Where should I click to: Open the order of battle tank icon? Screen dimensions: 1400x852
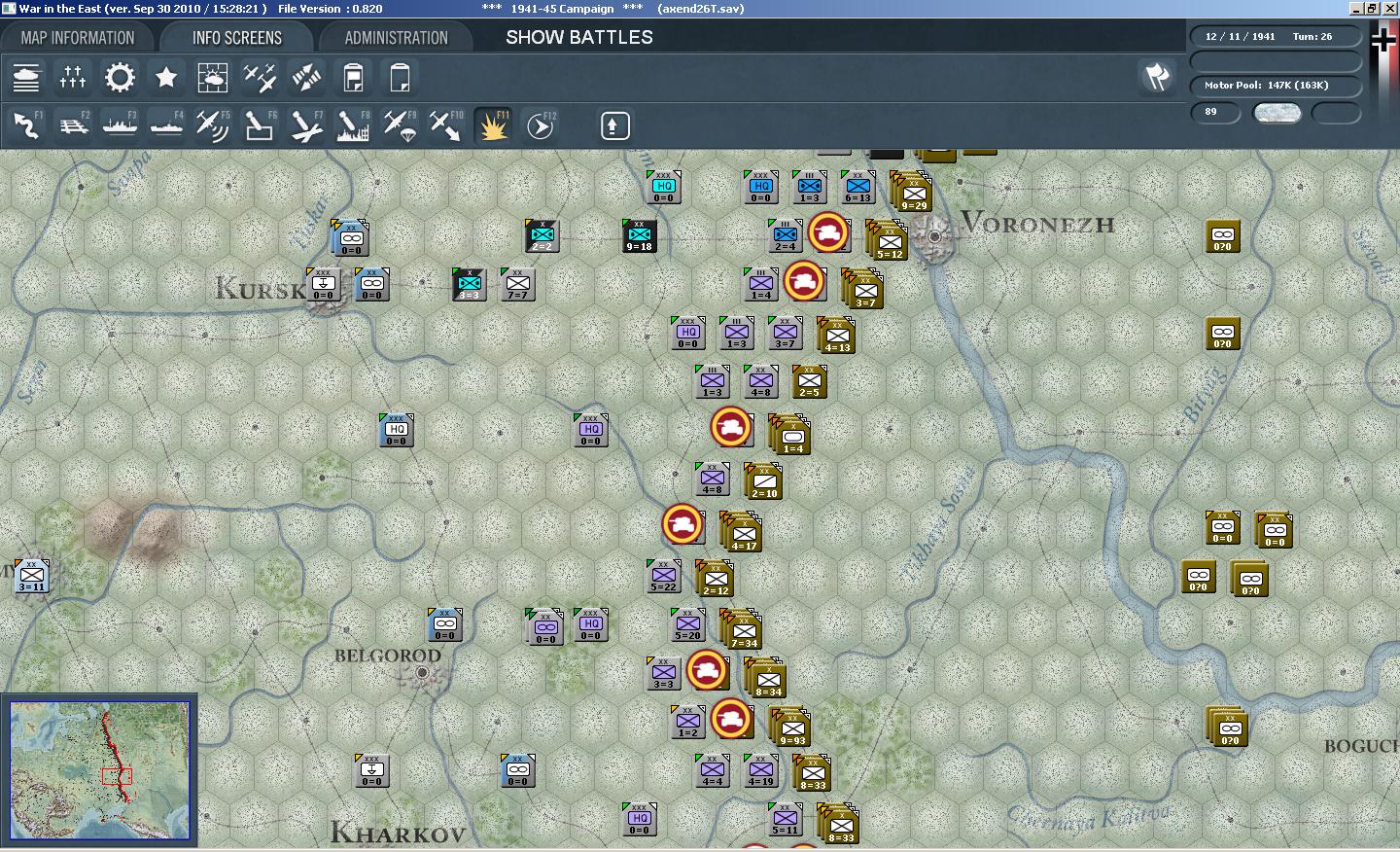tap(26, 77)
